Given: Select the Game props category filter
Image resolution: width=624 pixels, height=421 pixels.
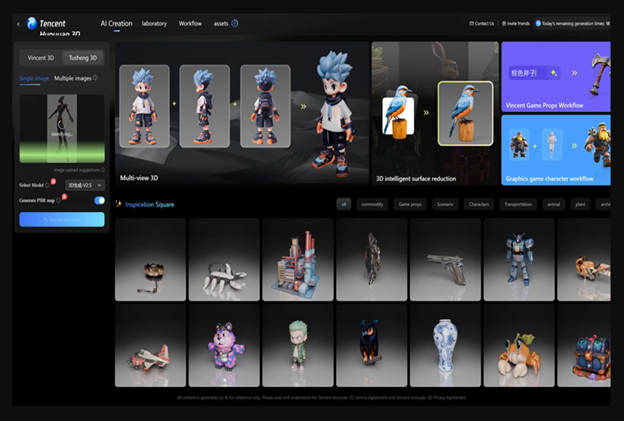Looking at the screenshot, I should (410, 204).
